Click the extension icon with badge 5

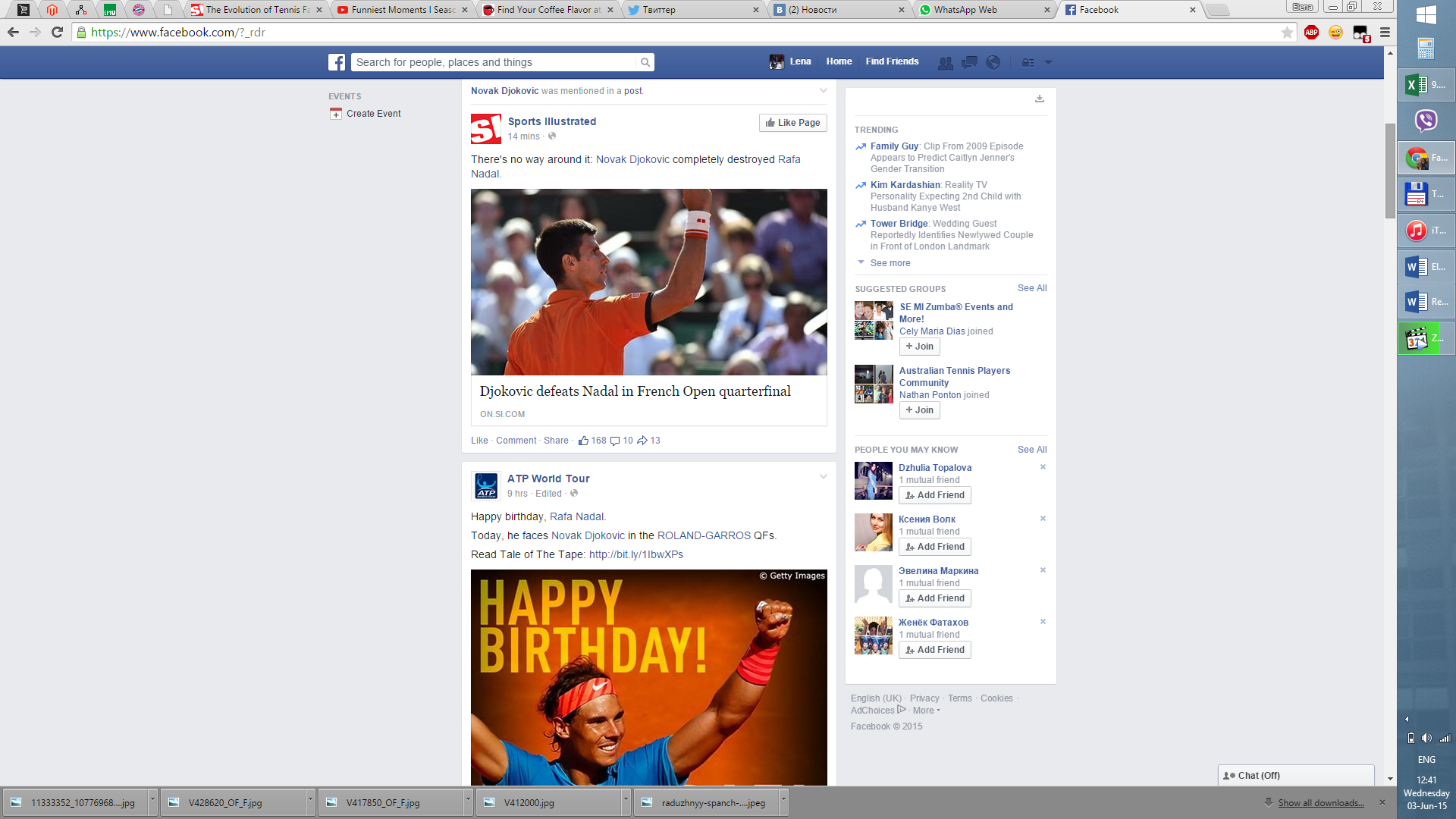[x=1360, y=33]
